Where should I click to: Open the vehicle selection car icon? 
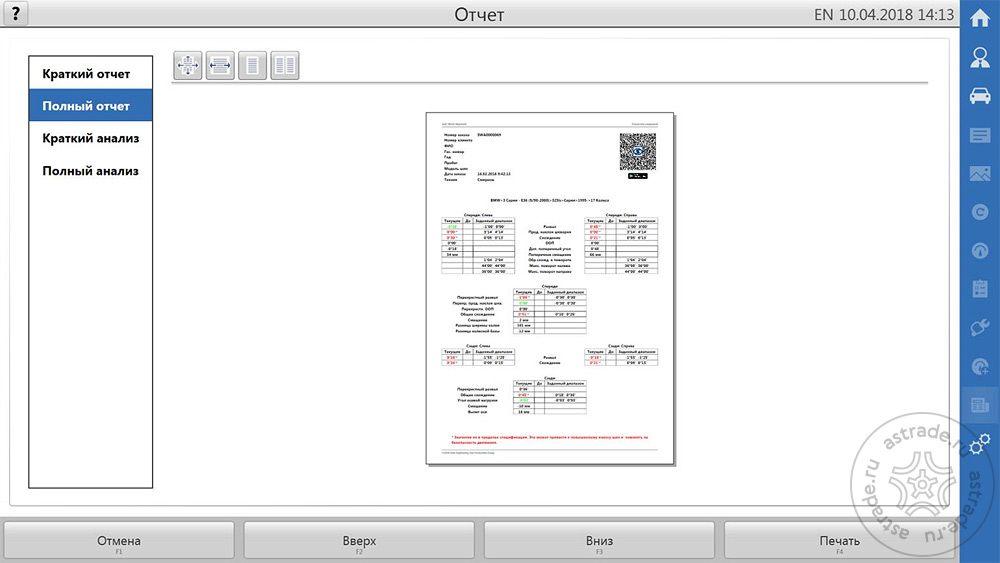pyautogui.click(x=980, y=96)
